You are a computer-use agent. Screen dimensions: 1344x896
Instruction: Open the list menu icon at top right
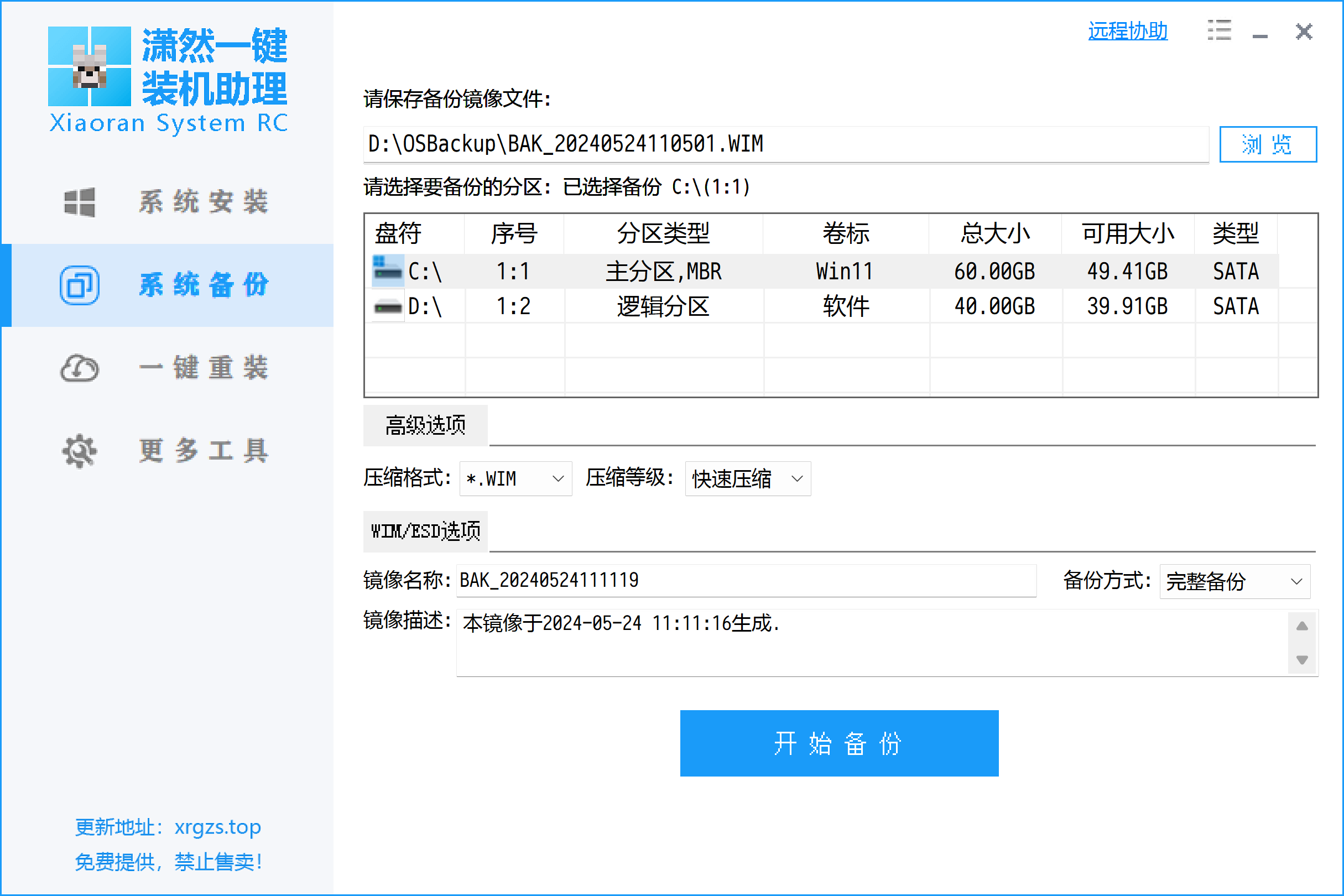pyautogui.click(x=1219, y=31)
